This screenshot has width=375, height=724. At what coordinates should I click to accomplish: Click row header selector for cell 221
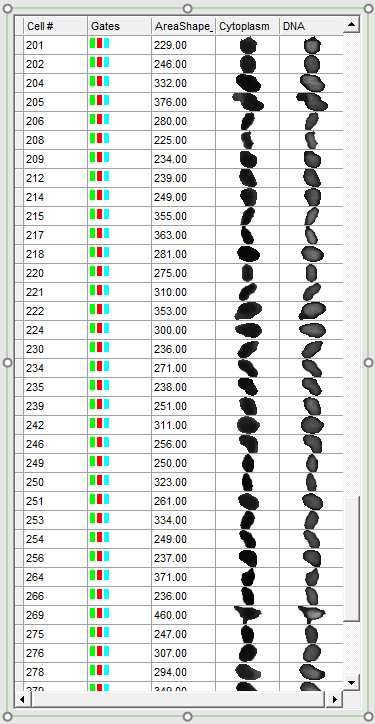(x=19, y=292)
